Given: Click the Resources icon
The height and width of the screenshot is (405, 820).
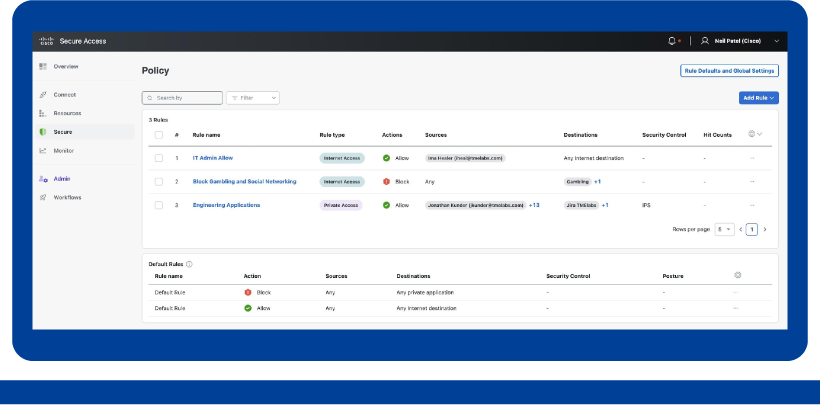Looking at the screenshot, I should click(x=43, y=113).
